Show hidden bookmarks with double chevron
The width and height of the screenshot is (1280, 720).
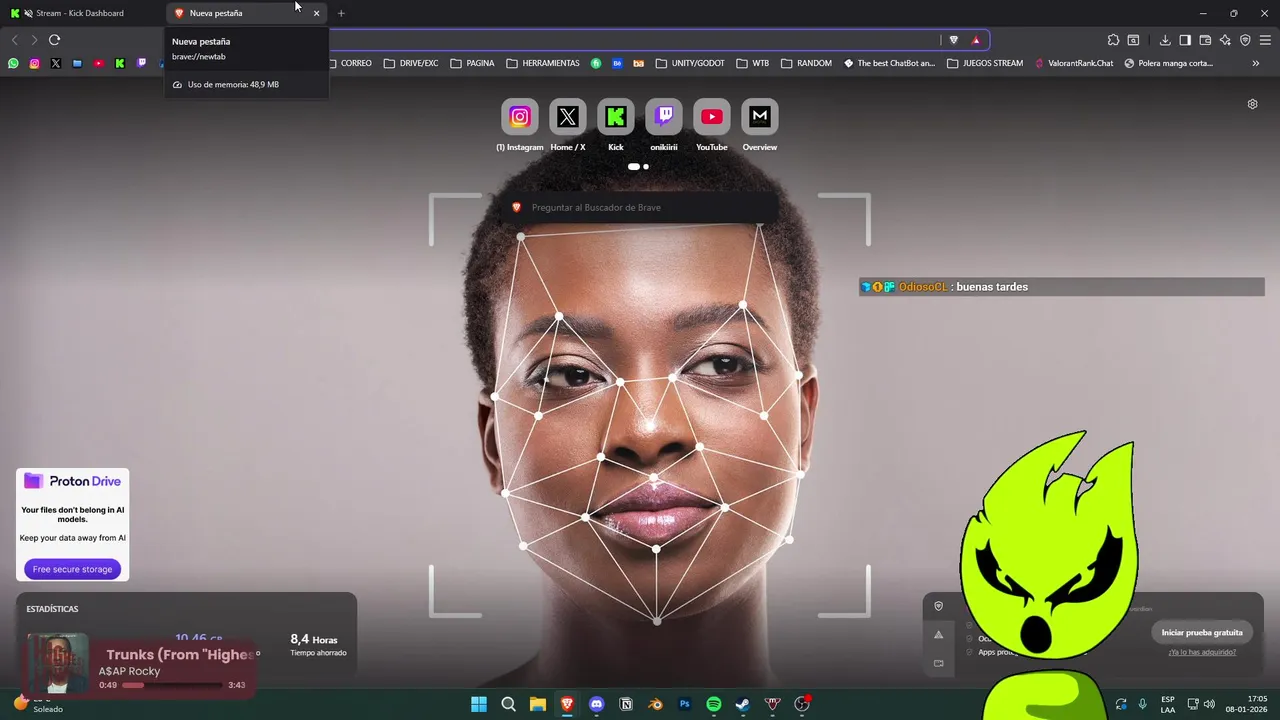pos(1256,63)
